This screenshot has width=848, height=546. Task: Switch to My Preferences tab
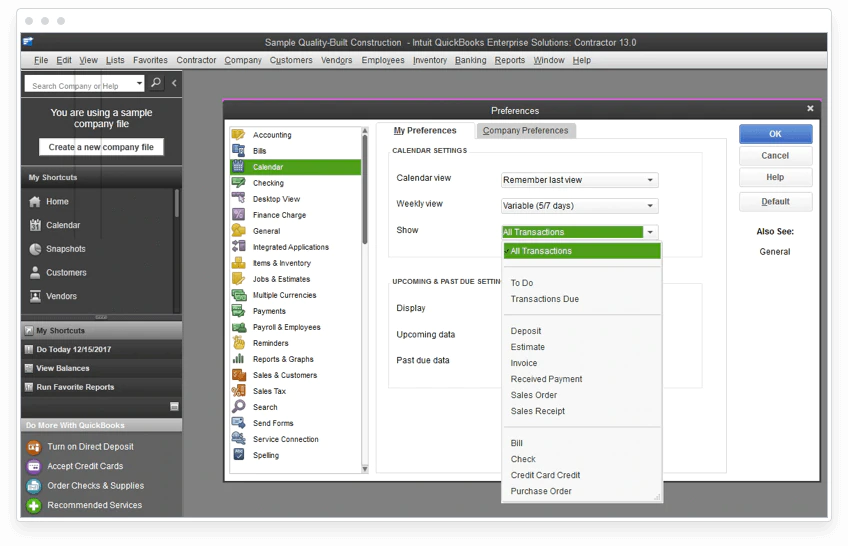point(425,130)
